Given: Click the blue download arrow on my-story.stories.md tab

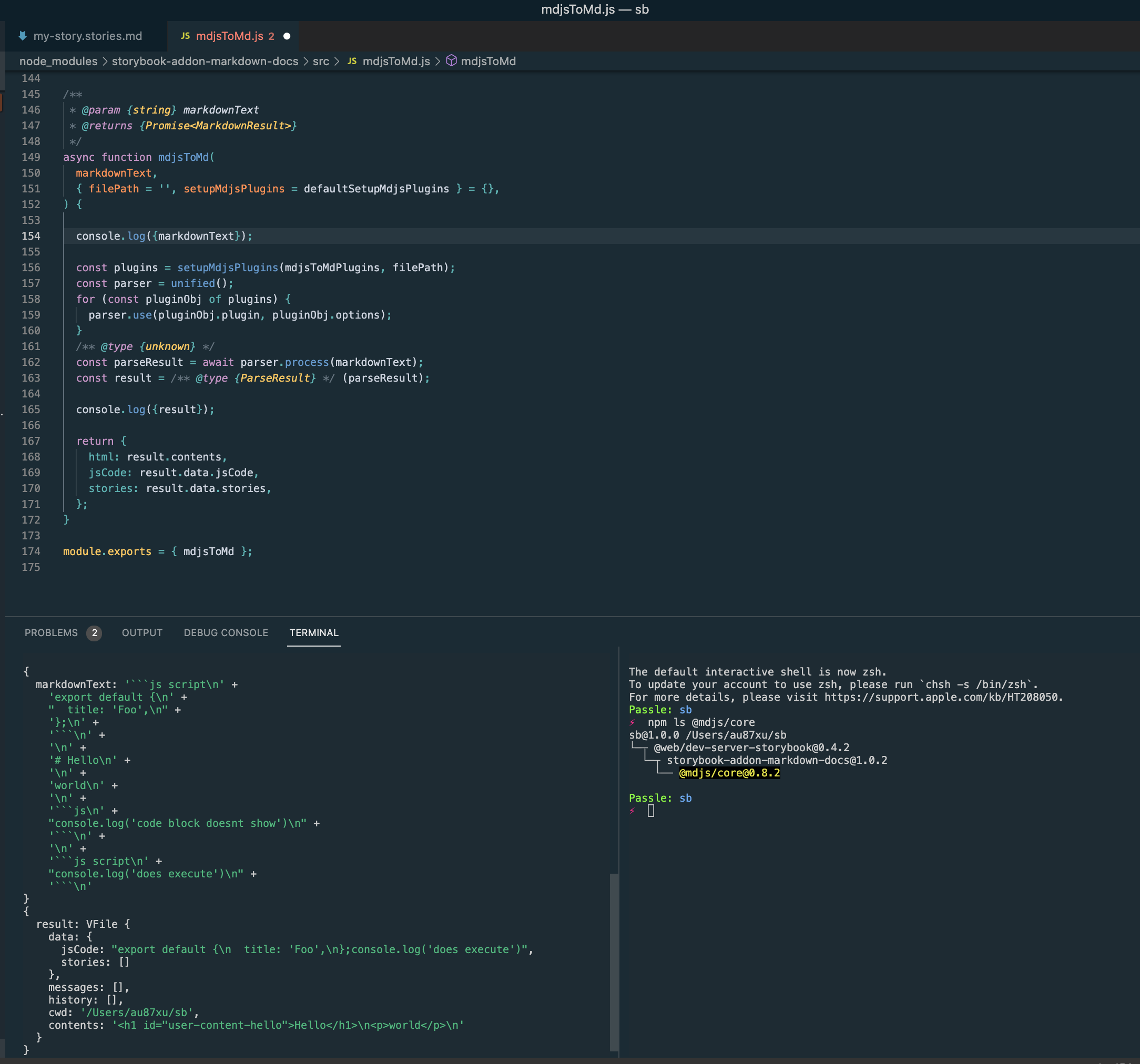Looking at the screenshot, I should [23, 36].
